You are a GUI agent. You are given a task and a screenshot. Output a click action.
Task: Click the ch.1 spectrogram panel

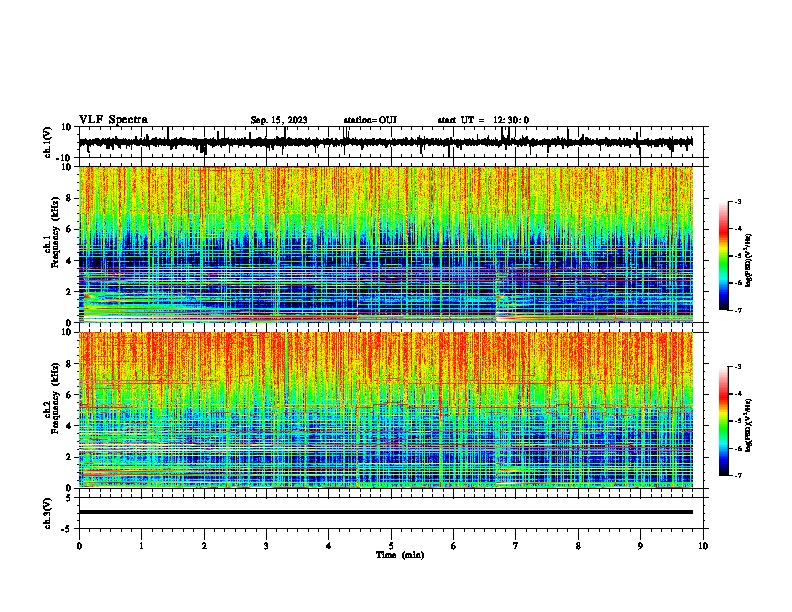[x=385, y=244]
